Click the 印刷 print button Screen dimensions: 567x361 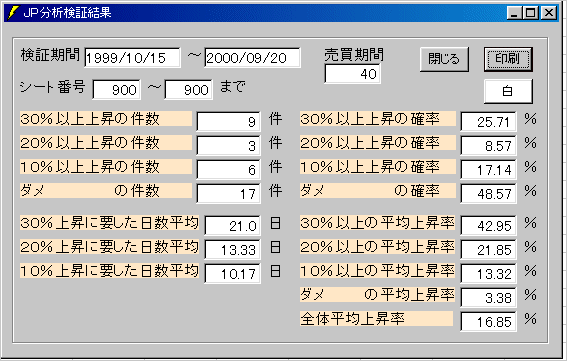click(508, 59)
